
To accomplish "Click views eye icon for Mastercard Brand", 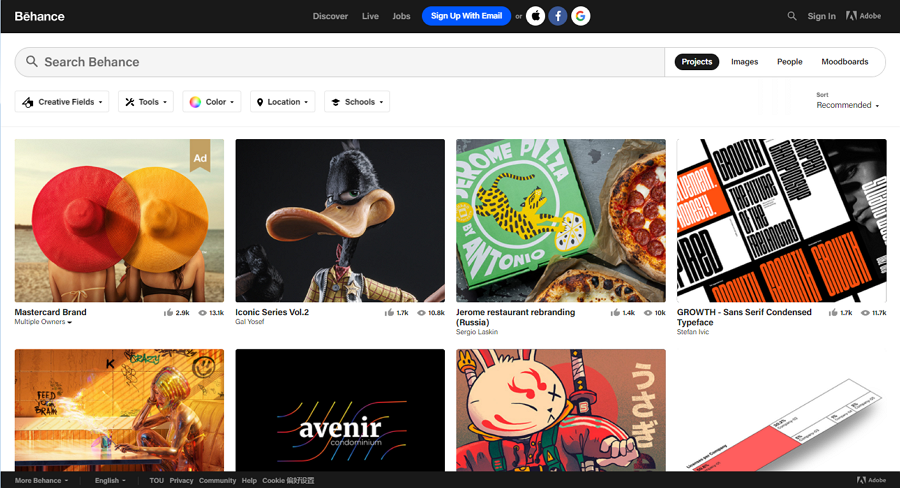I will 203,313.
